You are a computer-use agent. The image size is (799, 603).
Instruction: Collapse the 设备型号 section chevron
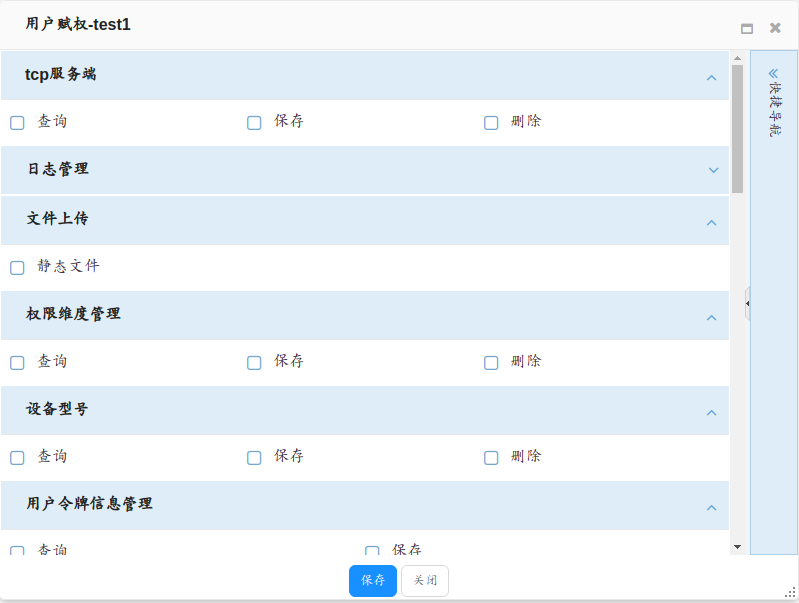tap(712, 412)
